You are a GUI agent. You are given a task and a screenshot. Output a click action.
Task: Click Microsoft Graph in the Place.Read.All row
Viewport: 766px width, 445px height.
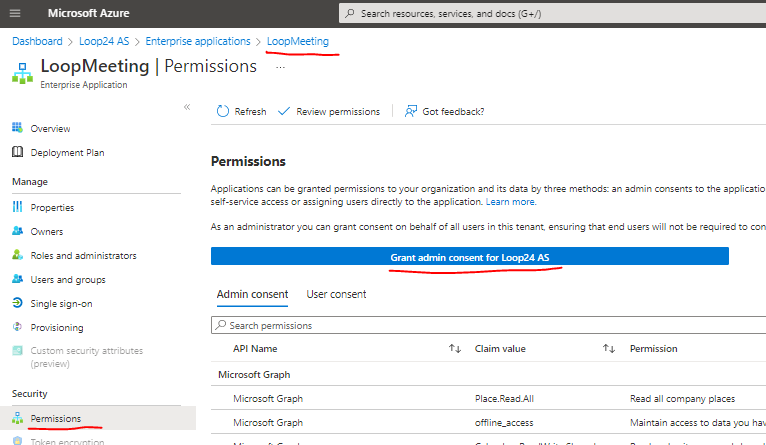(x=268, y=399)
